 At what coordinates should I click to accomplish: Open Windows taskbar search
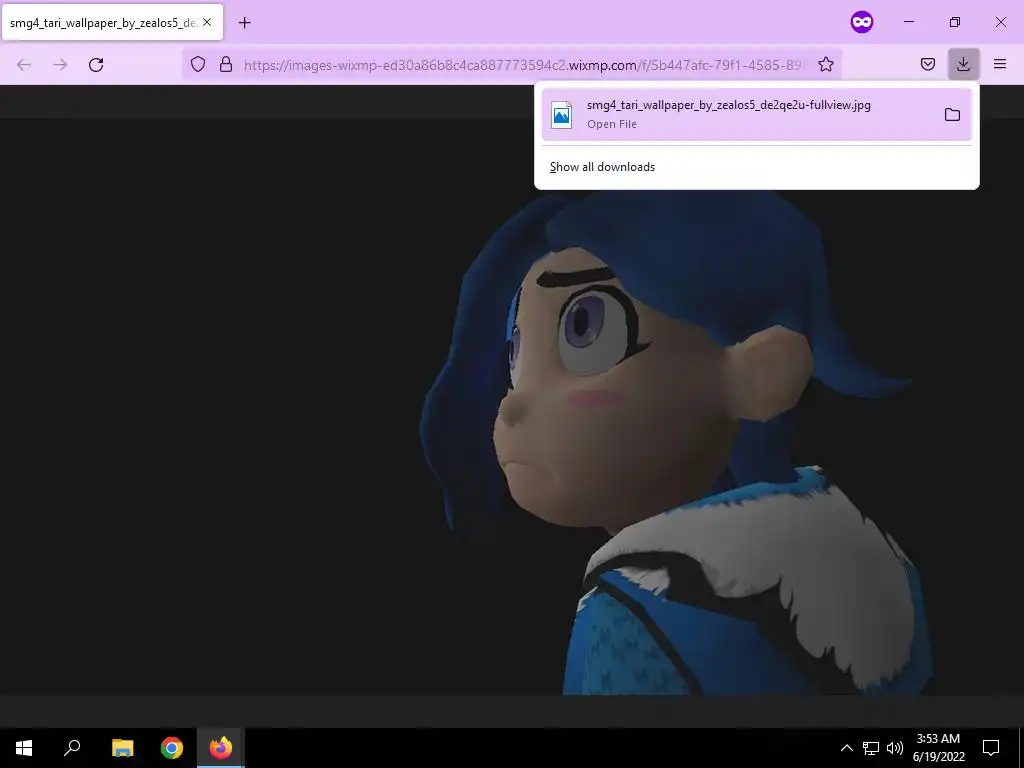click(72, 748)
